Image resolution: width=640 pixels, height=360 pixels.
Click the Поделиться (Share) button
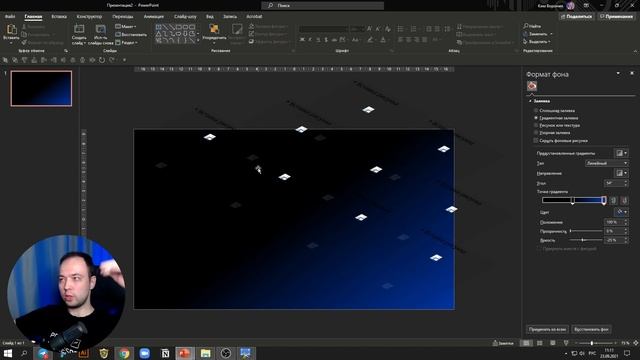tap(576, 17)
